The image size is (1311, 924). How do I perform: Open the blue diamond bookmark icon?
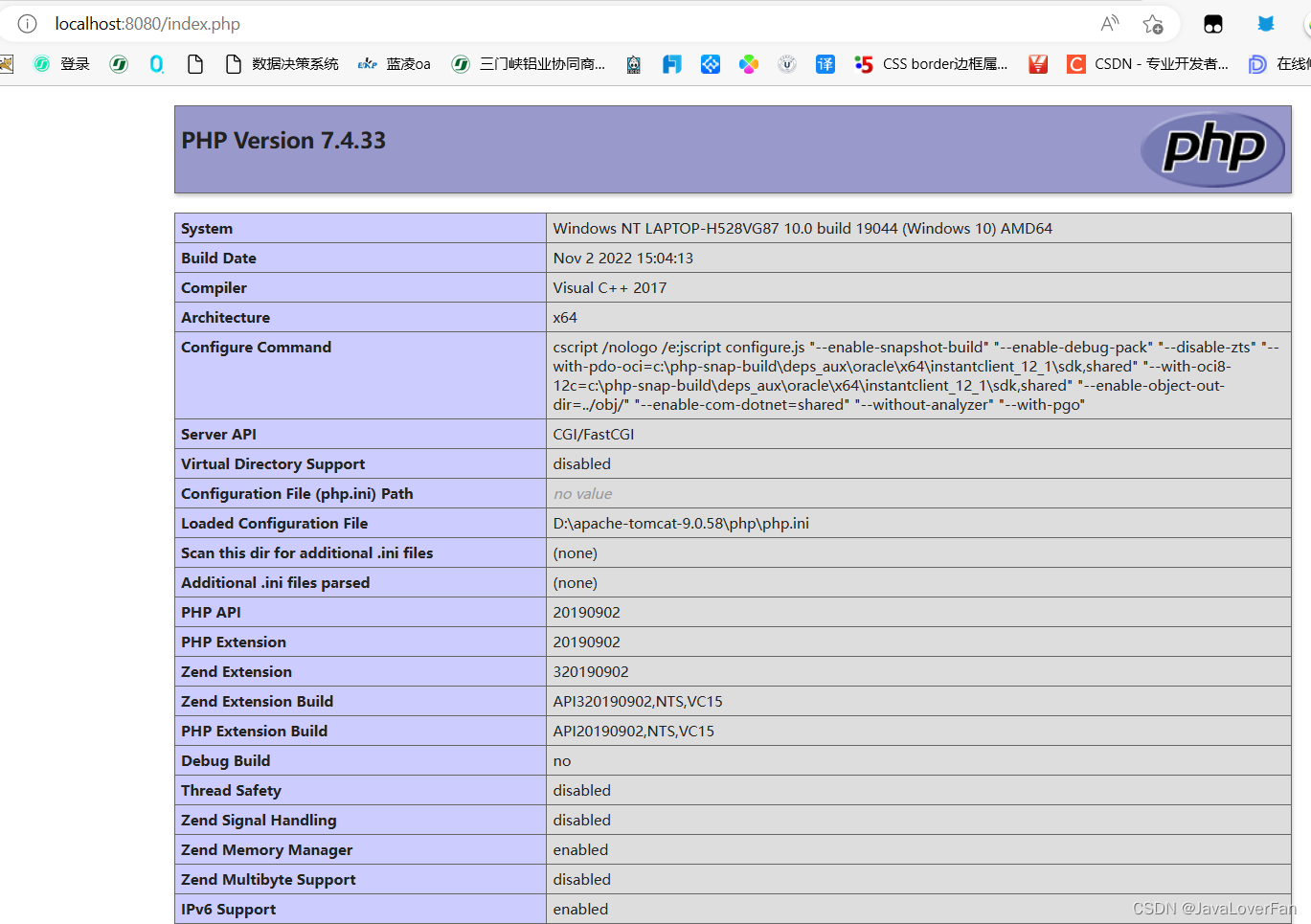[711, 64]
